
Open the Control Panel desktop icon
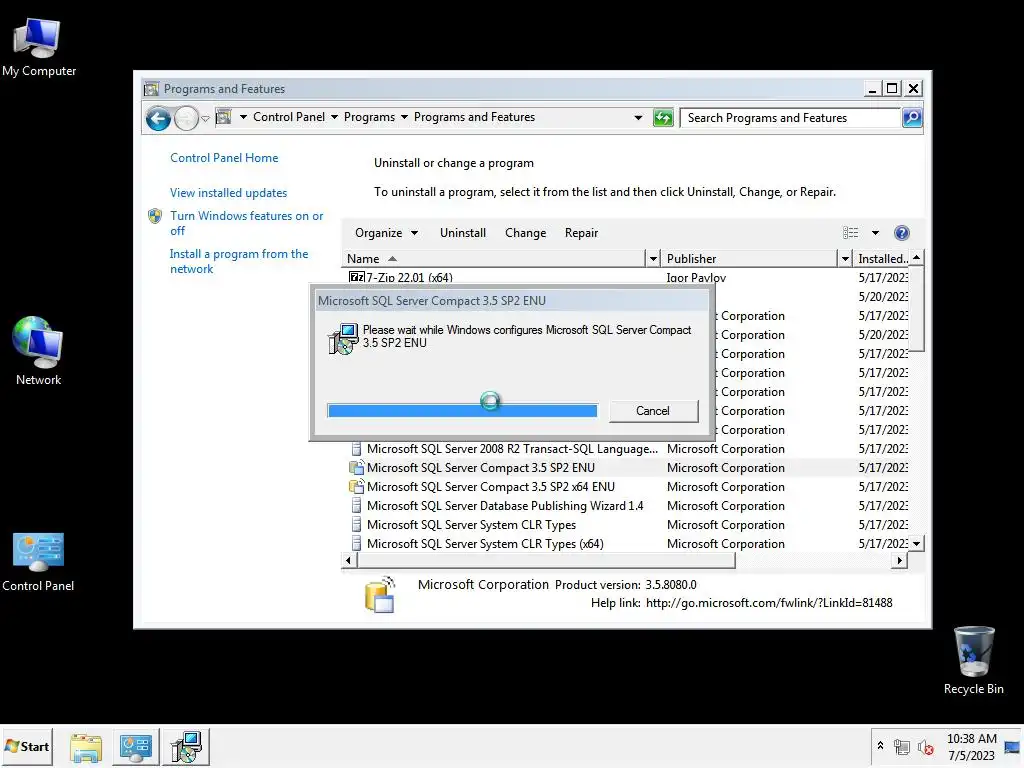(38, 562)
